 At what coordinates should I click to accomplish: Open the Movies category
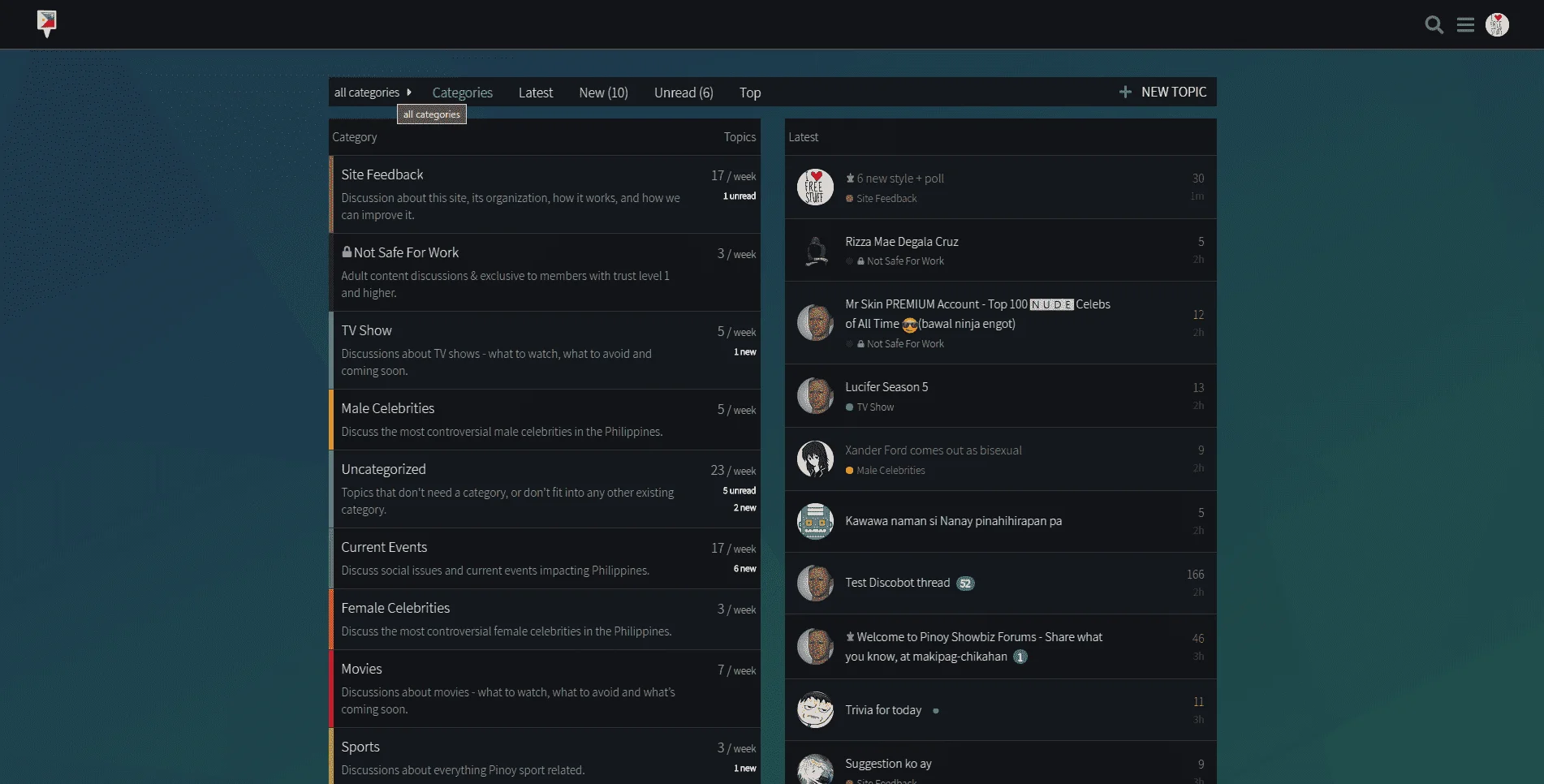pos(361,669)
